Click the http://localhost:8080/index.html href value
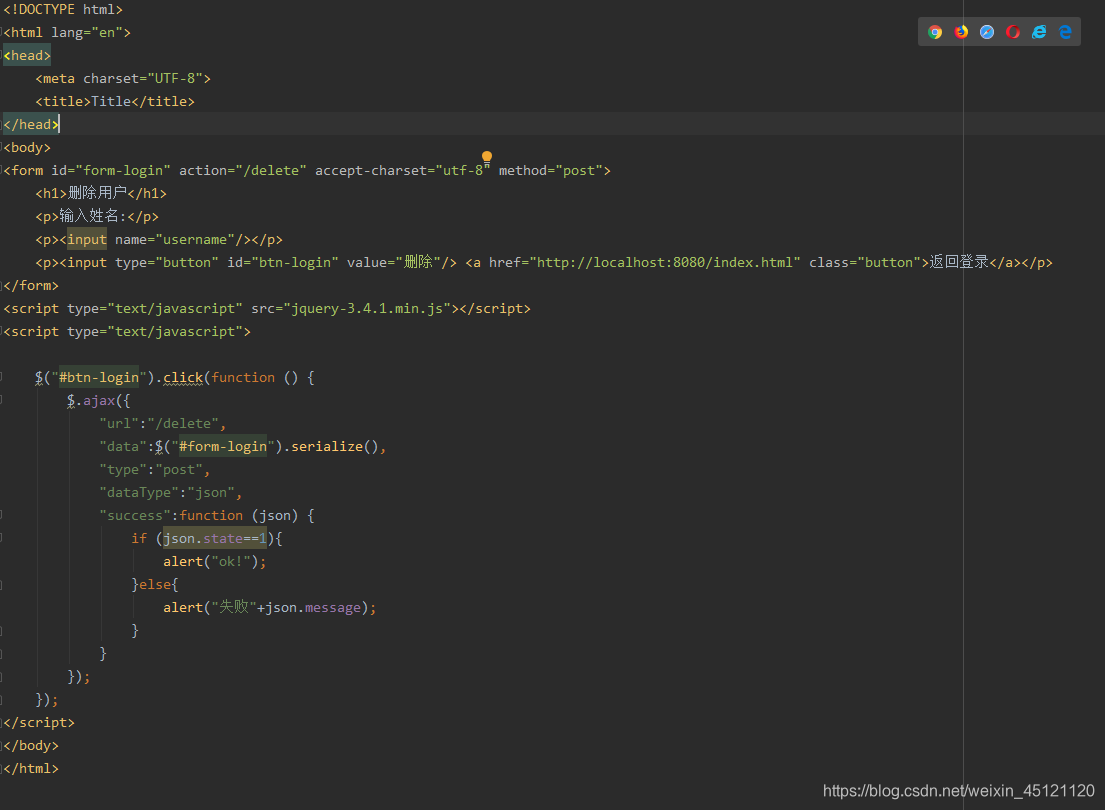Screen dimensions: 1105x810 [x=665, y=262]
